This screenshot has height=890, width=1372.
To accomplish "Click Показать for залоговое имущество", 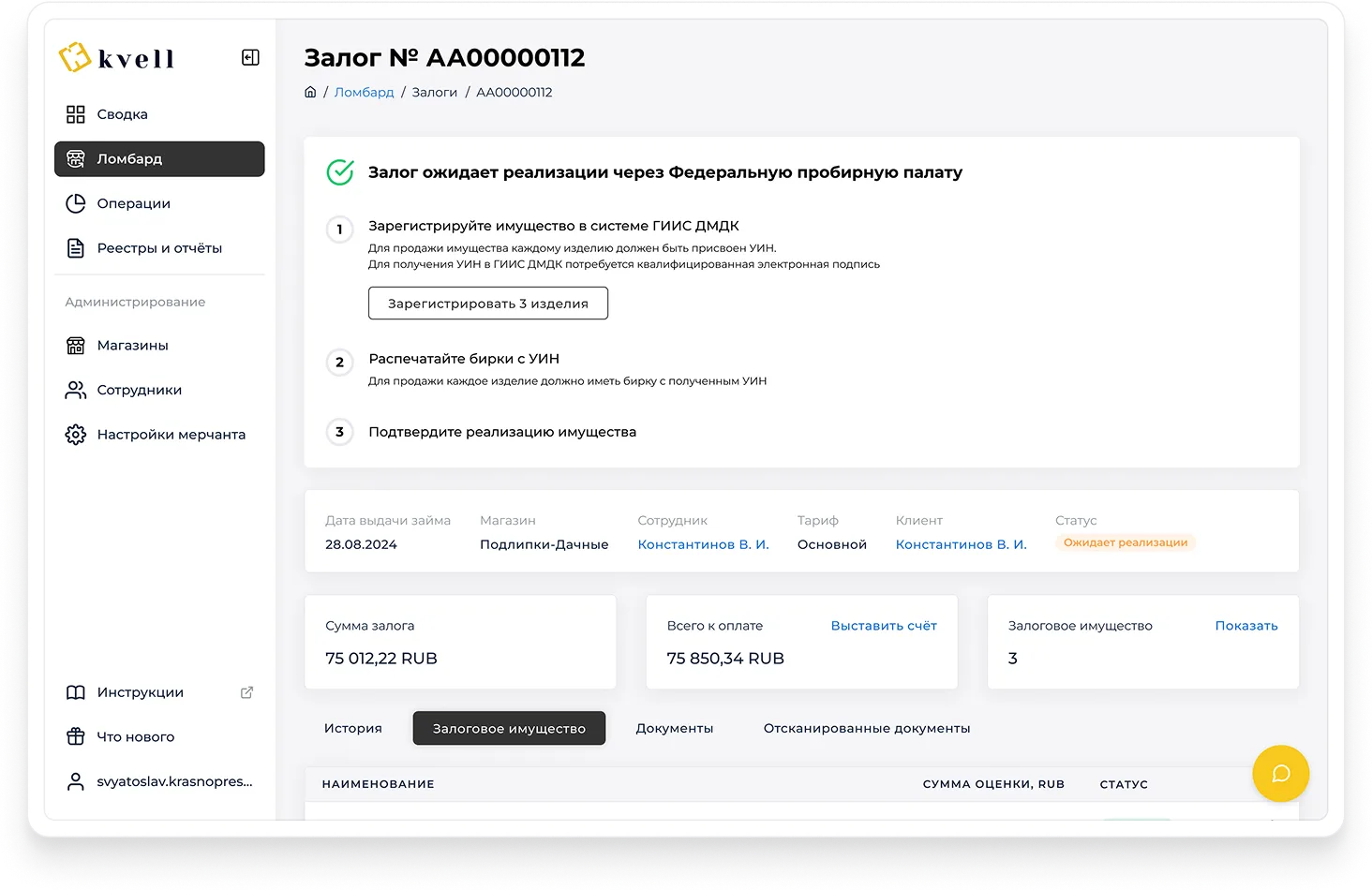I will (1245, 626).
